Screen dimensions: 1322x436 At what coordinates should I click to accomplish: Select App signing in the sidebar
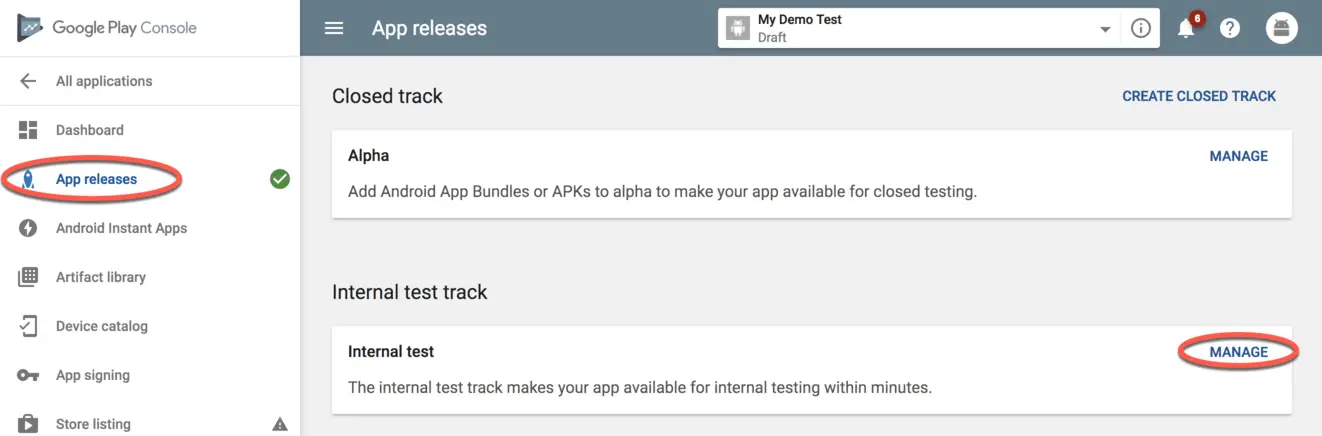point(93,375)
